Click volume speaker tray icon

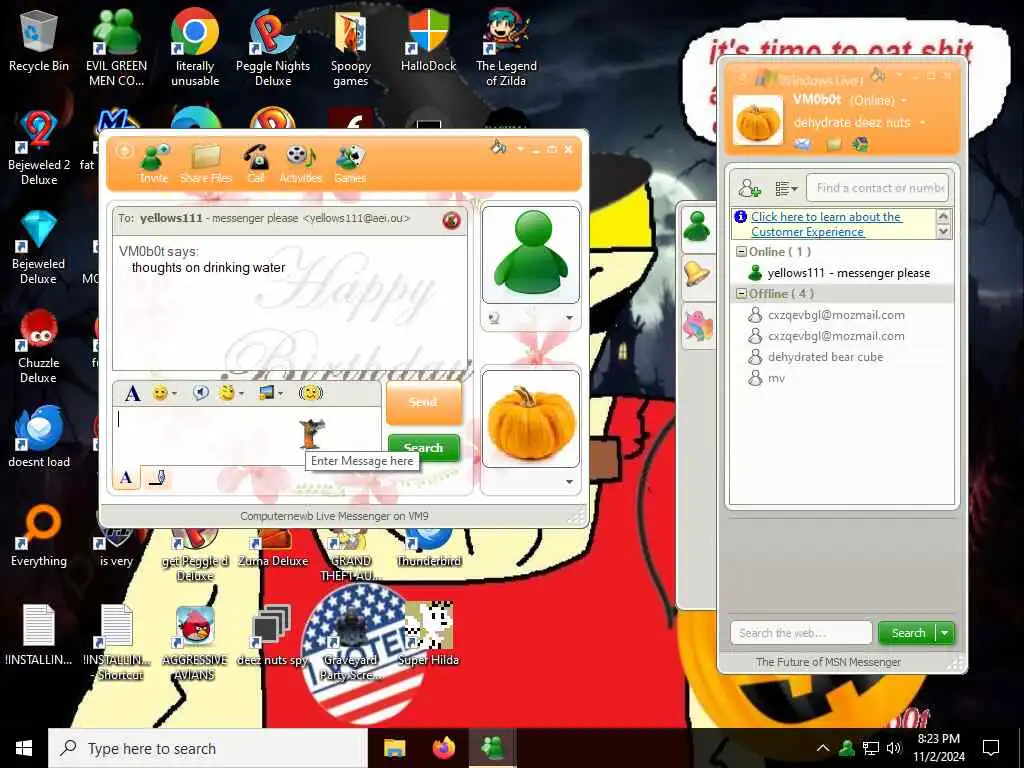click(894, 747)
